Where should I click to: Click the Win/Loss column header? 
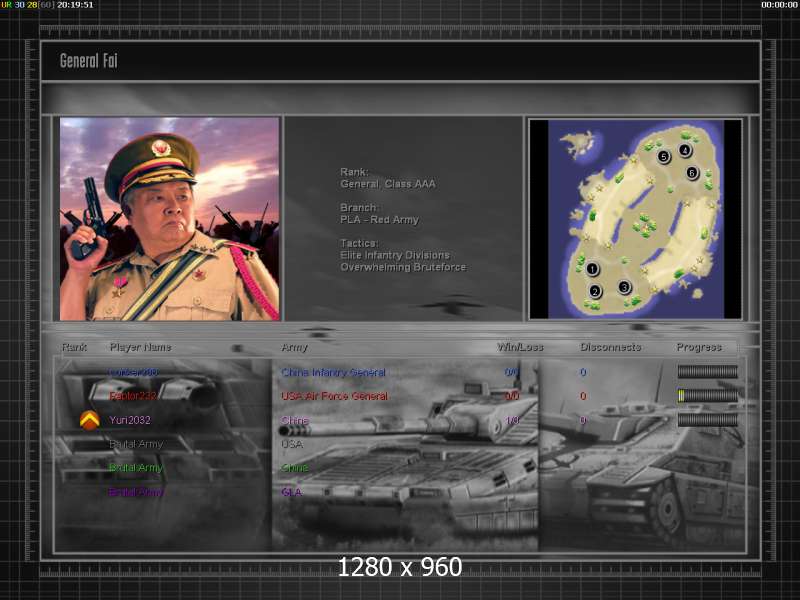(x=520, y=347)
